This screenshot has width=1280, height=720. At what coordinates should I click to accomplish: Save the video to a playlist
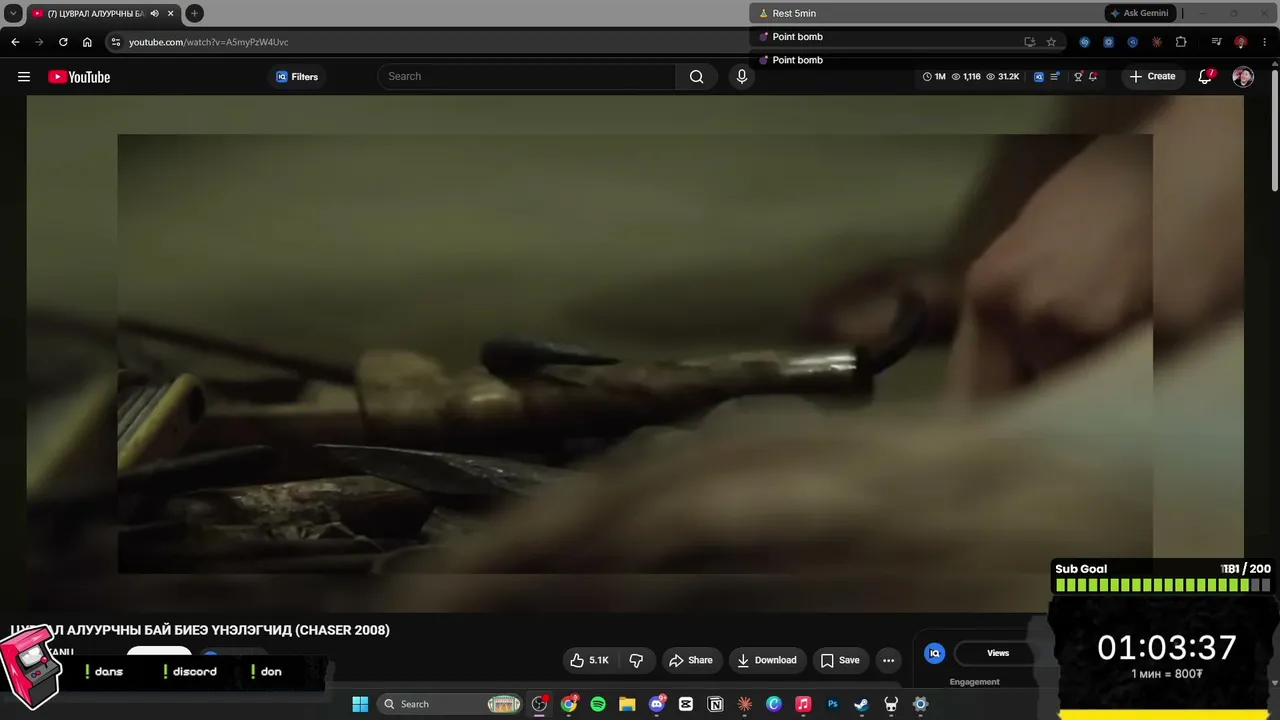(840, 660)
